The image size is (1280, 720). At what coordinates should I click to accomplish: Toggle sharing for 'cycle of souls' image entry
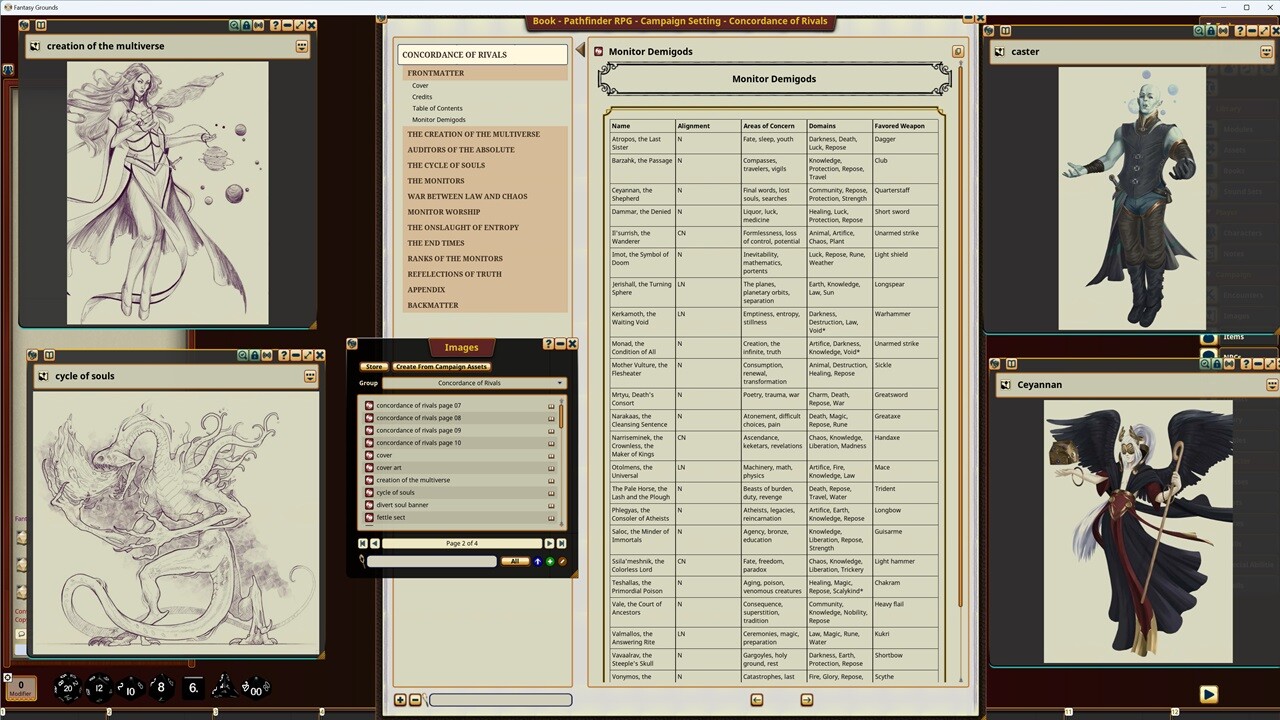(551, 492)
